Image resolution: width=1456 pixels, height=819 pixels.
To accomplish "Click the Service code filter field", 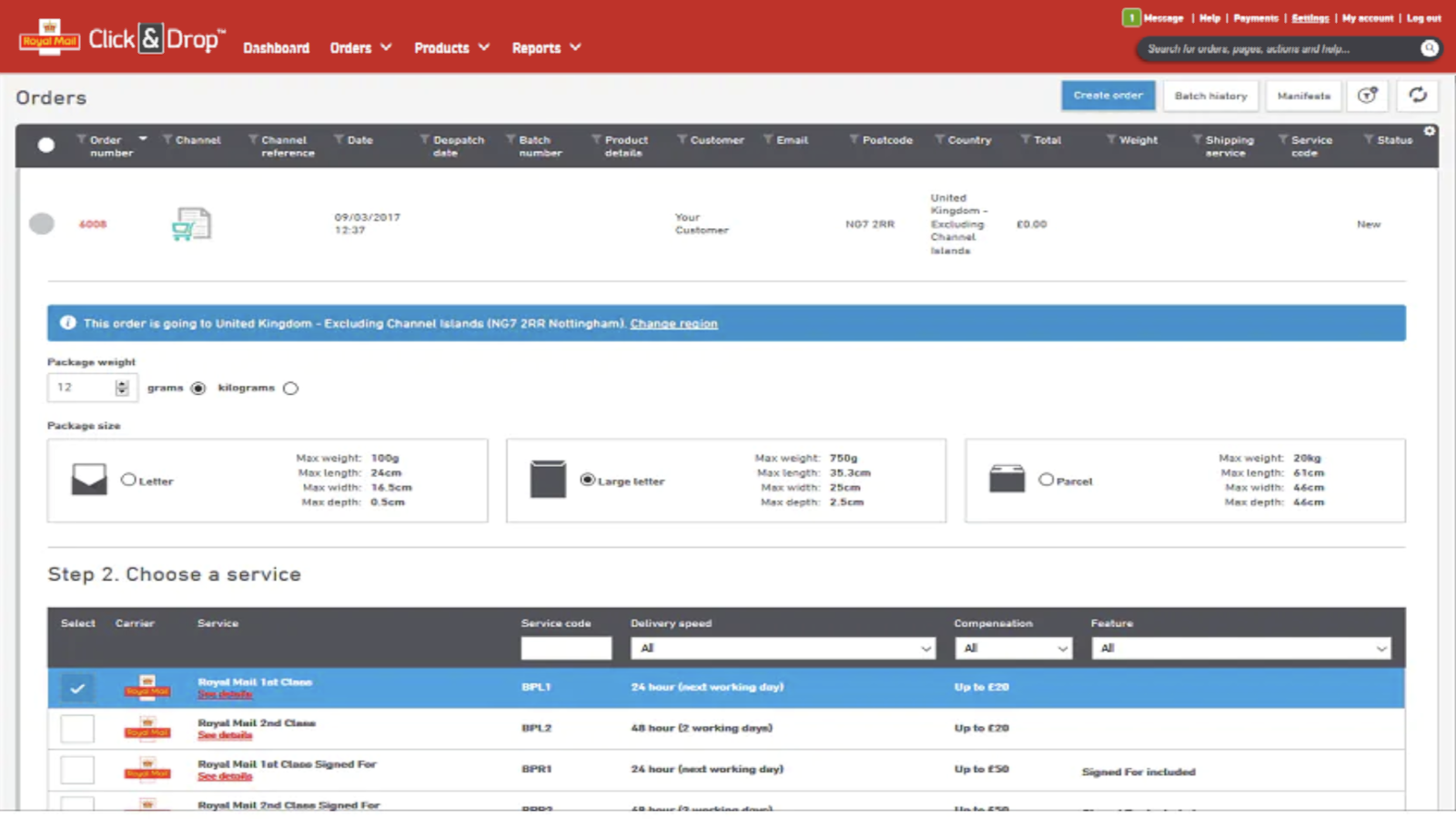I will coord(566,648).
